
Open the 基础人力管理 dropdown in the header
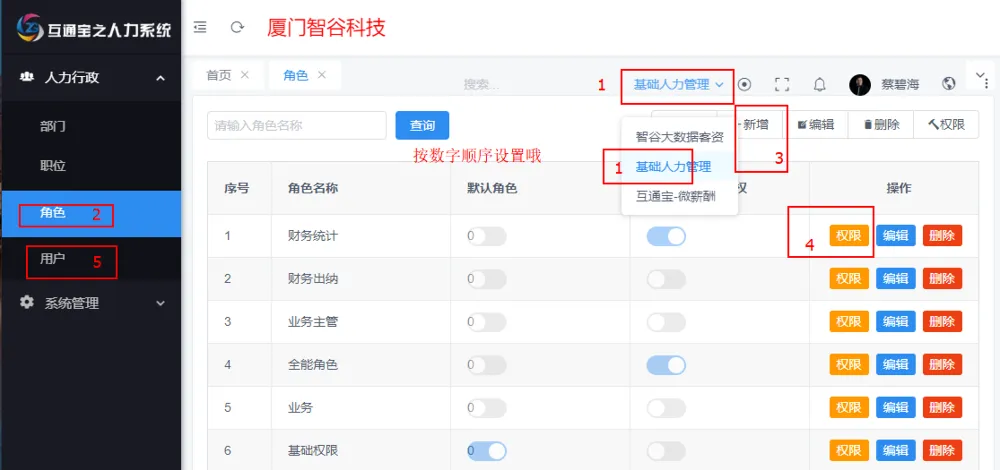tap(678, 85)
